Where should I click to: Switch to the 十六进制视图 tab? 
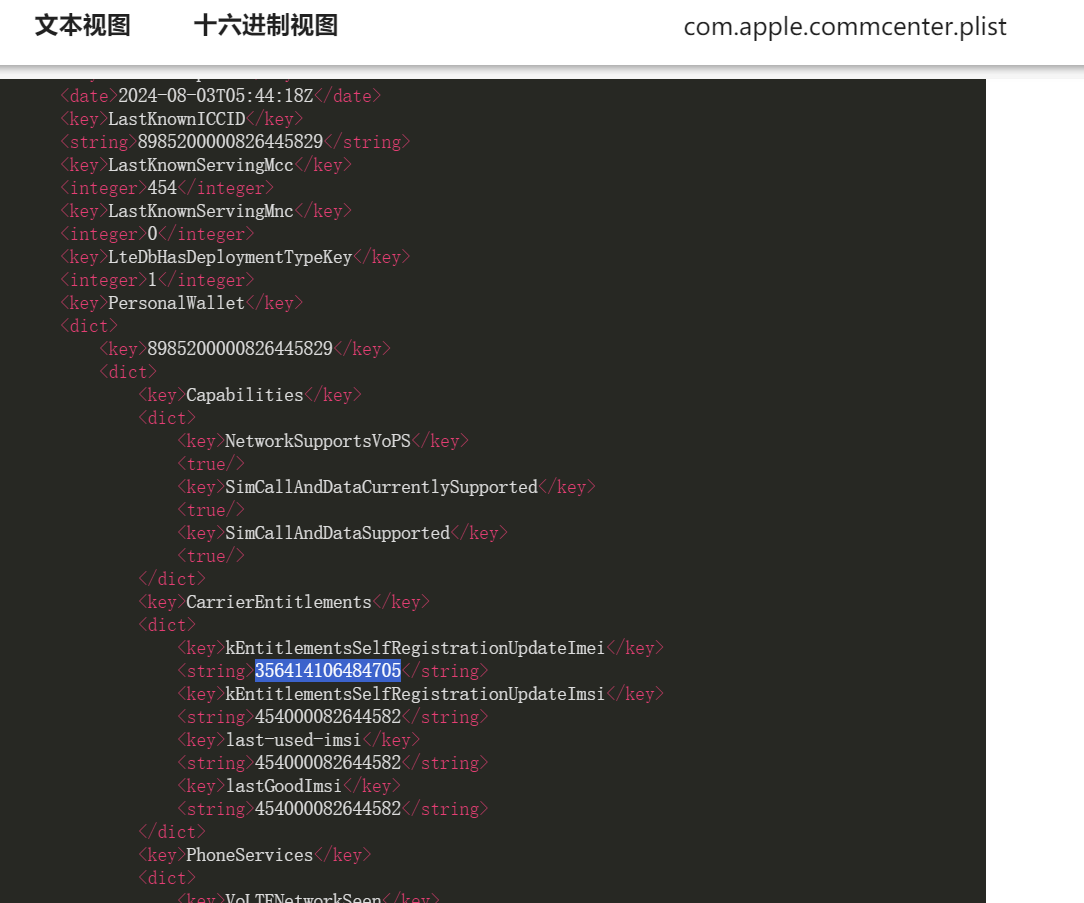tap(265, 26)
